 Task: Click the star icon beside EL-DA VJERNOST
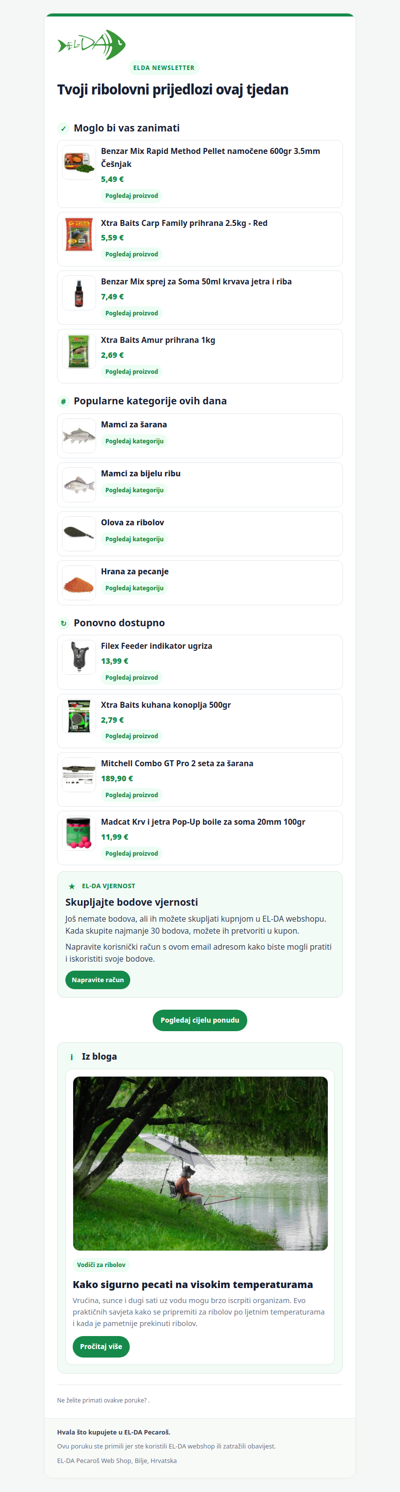point(71,886)
